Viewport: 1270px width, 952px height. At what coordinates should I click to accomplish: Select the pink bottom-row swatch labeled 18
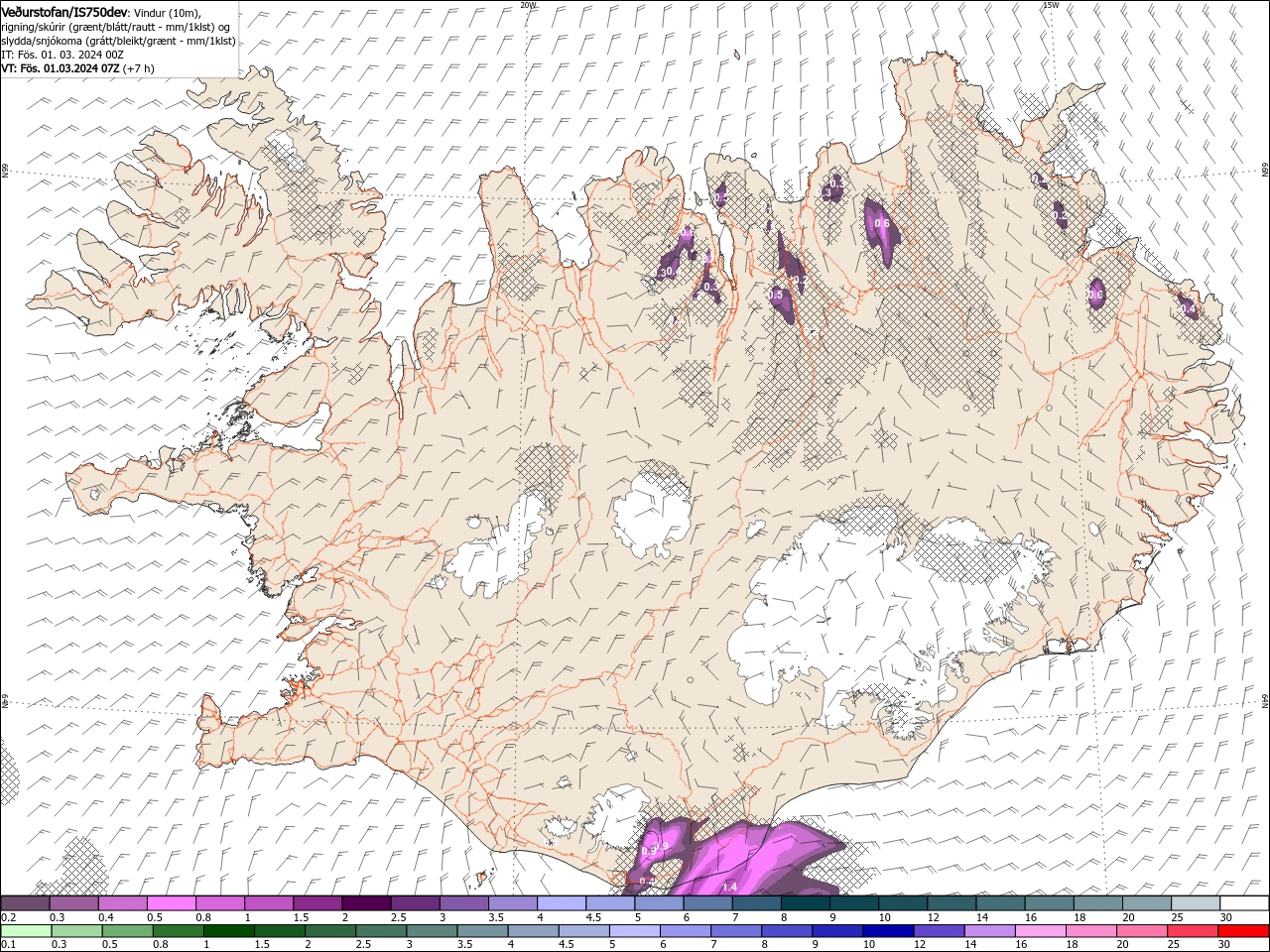(x=1089, y=931)
